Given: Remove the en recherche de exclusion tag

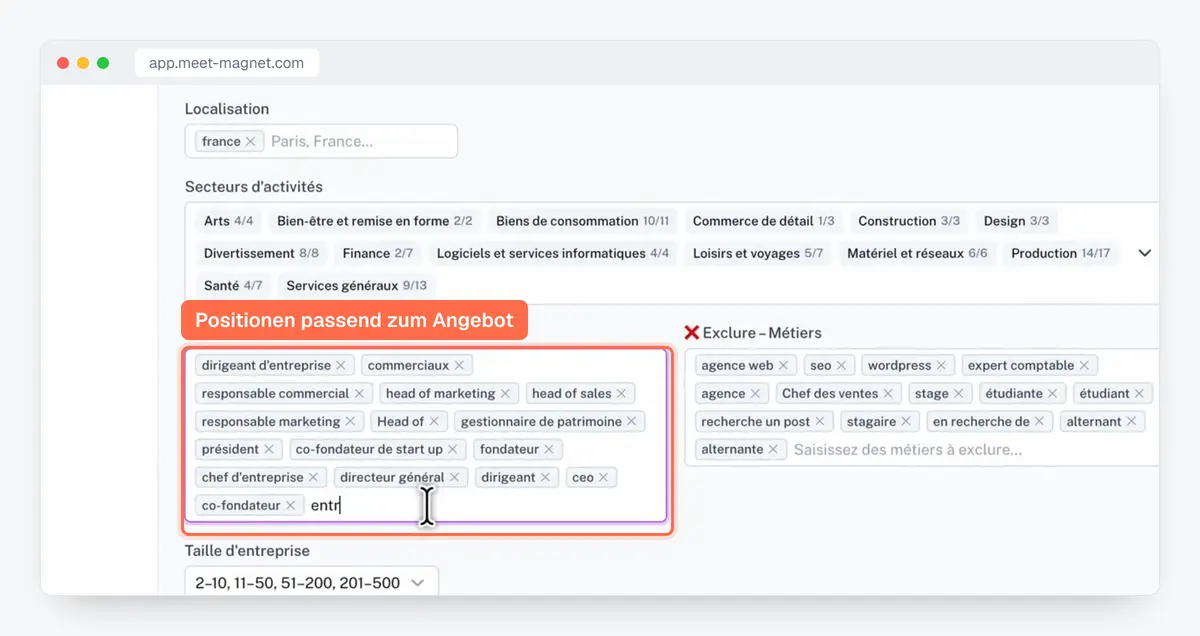Looking at the screenshot, I should tap(1039, 422).
